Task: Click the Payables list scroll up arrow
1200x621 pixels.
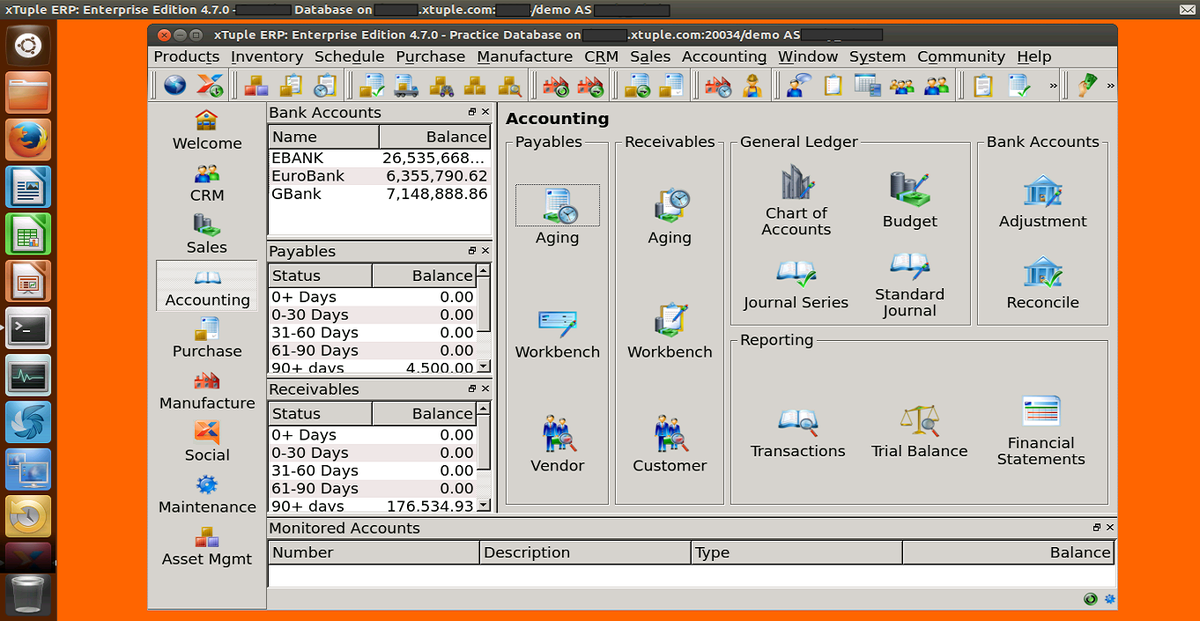Action: 484,271
